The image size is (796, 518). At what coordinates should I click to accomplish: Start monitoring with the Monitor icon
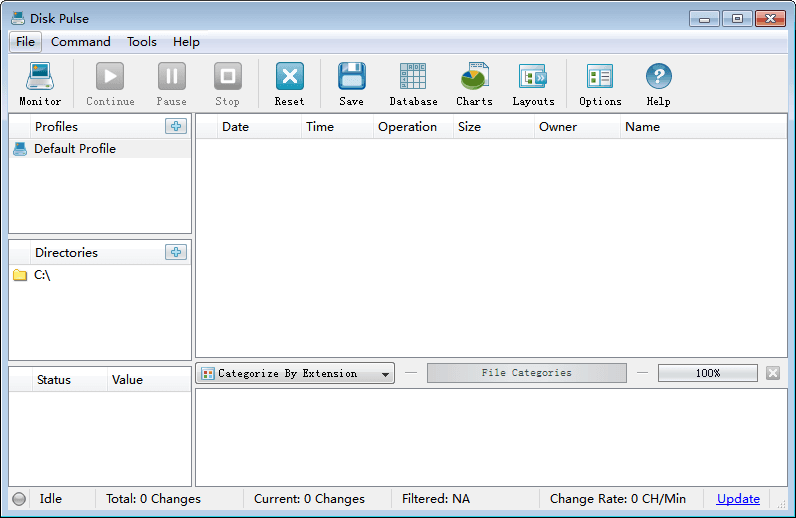(40, 77)
